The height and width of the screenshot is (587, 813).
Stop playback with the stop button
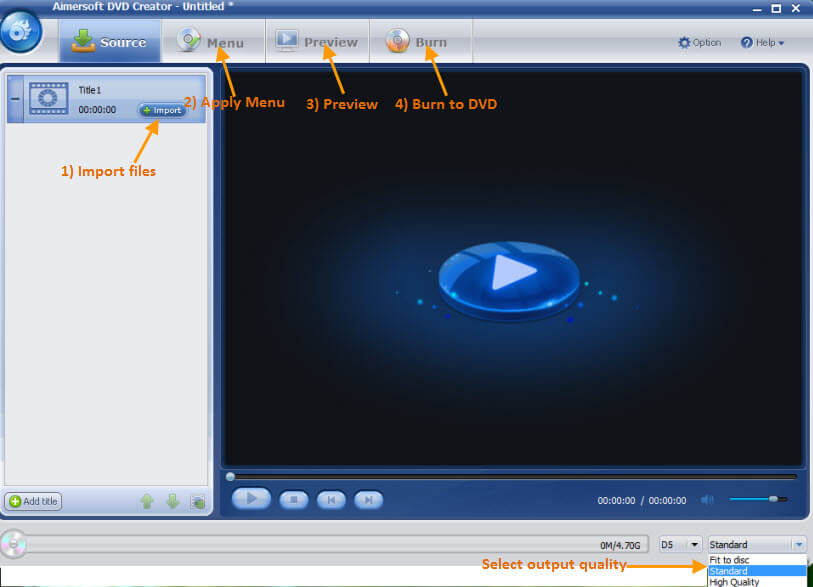click(294, 500)
